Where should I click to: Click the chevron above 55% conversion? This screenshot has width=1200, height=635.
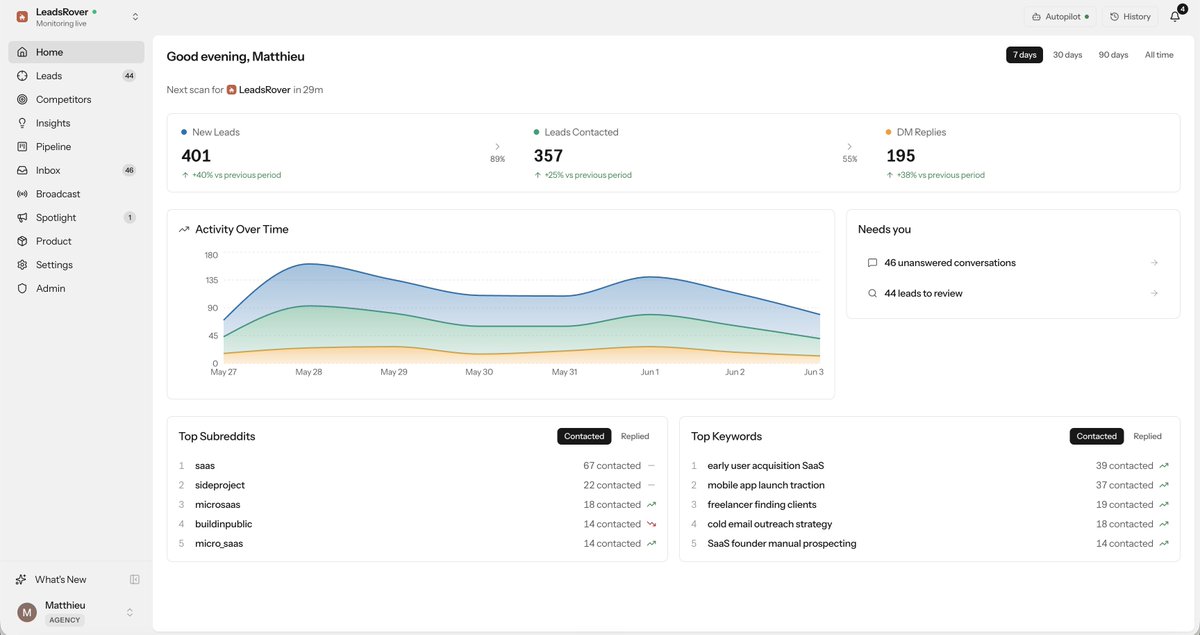click(850, 147)
